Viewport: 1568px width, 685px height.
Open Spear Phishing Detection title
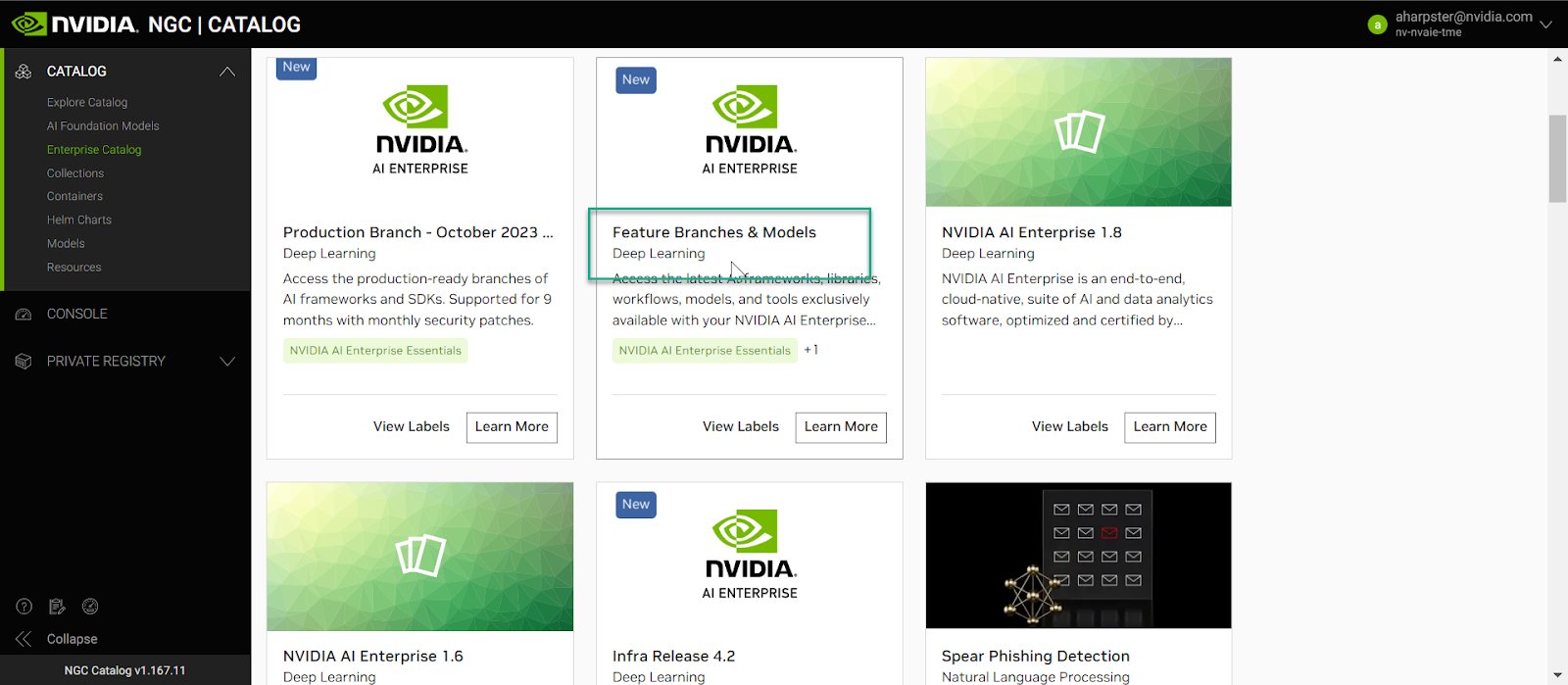[1036, 657]
